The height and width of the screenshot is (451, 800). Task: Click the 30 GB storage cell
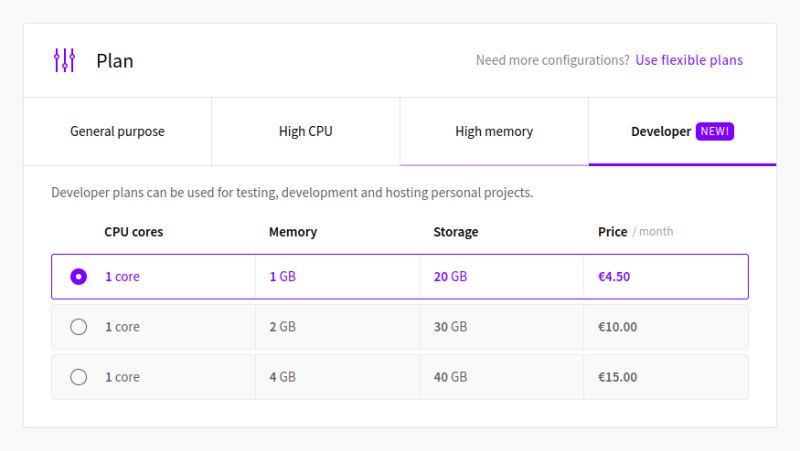click(450, 327)
